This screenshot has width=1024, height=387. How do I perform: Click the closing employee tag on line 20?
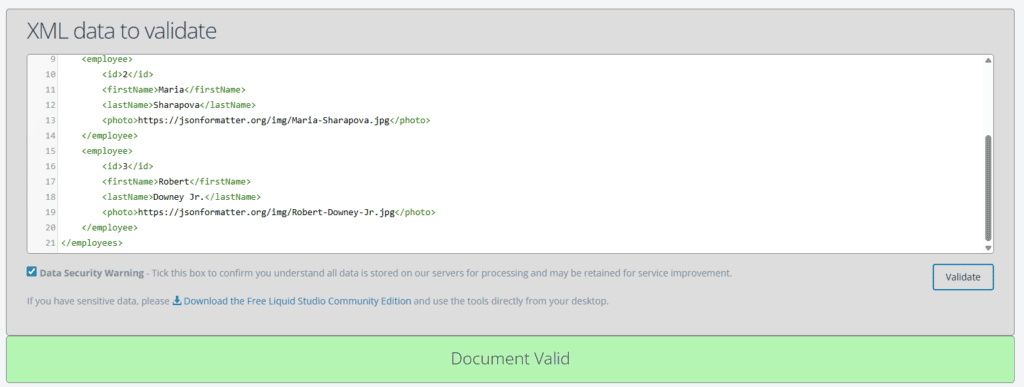click(x=110, y=228)
